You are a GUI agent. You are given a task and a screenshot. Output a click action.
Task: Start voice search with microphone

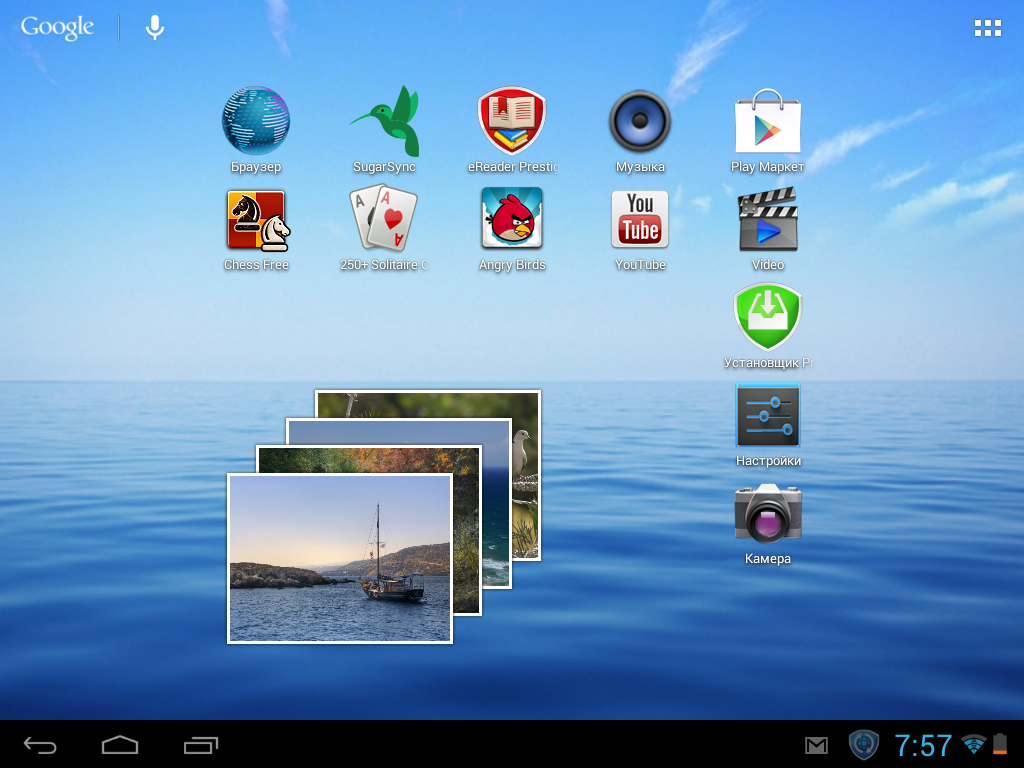tap(155, 27)
